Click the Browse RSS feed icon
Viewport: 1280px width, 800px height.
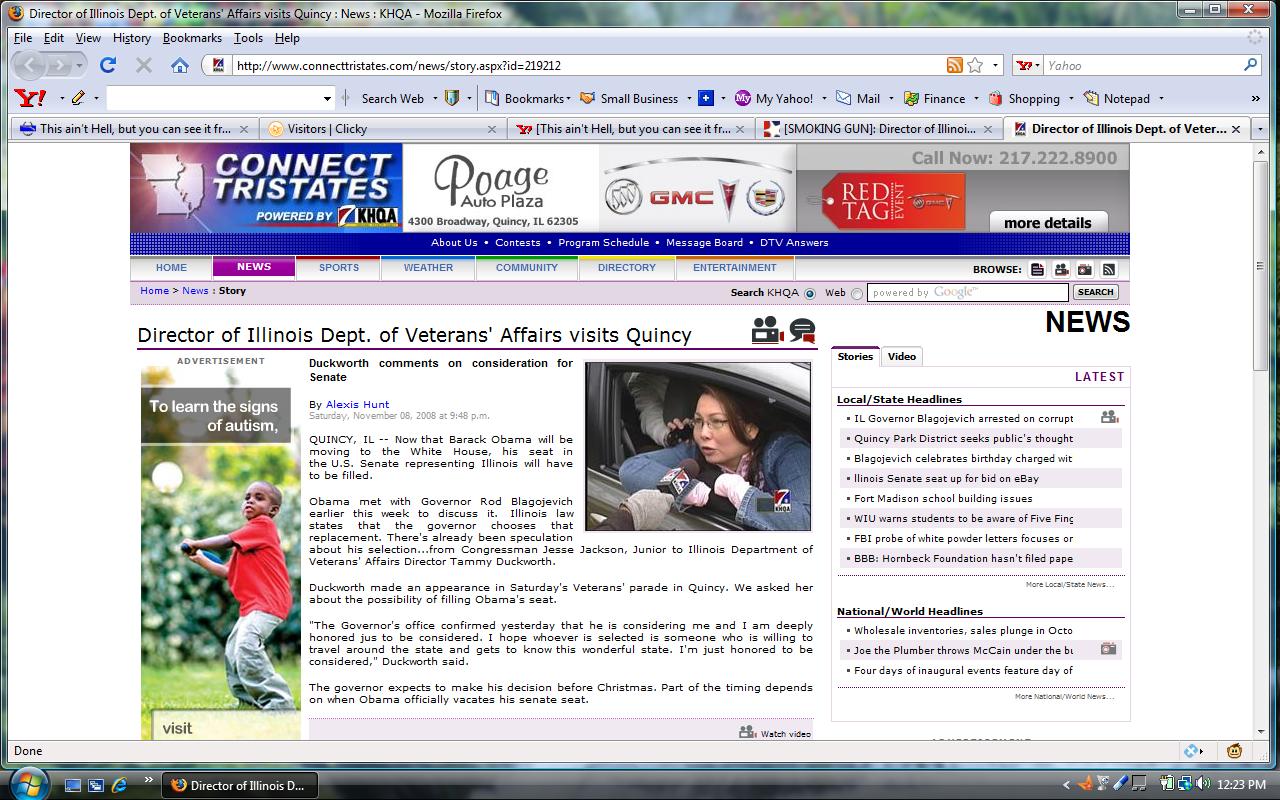pyautogui.click(x=1108, y=269)
